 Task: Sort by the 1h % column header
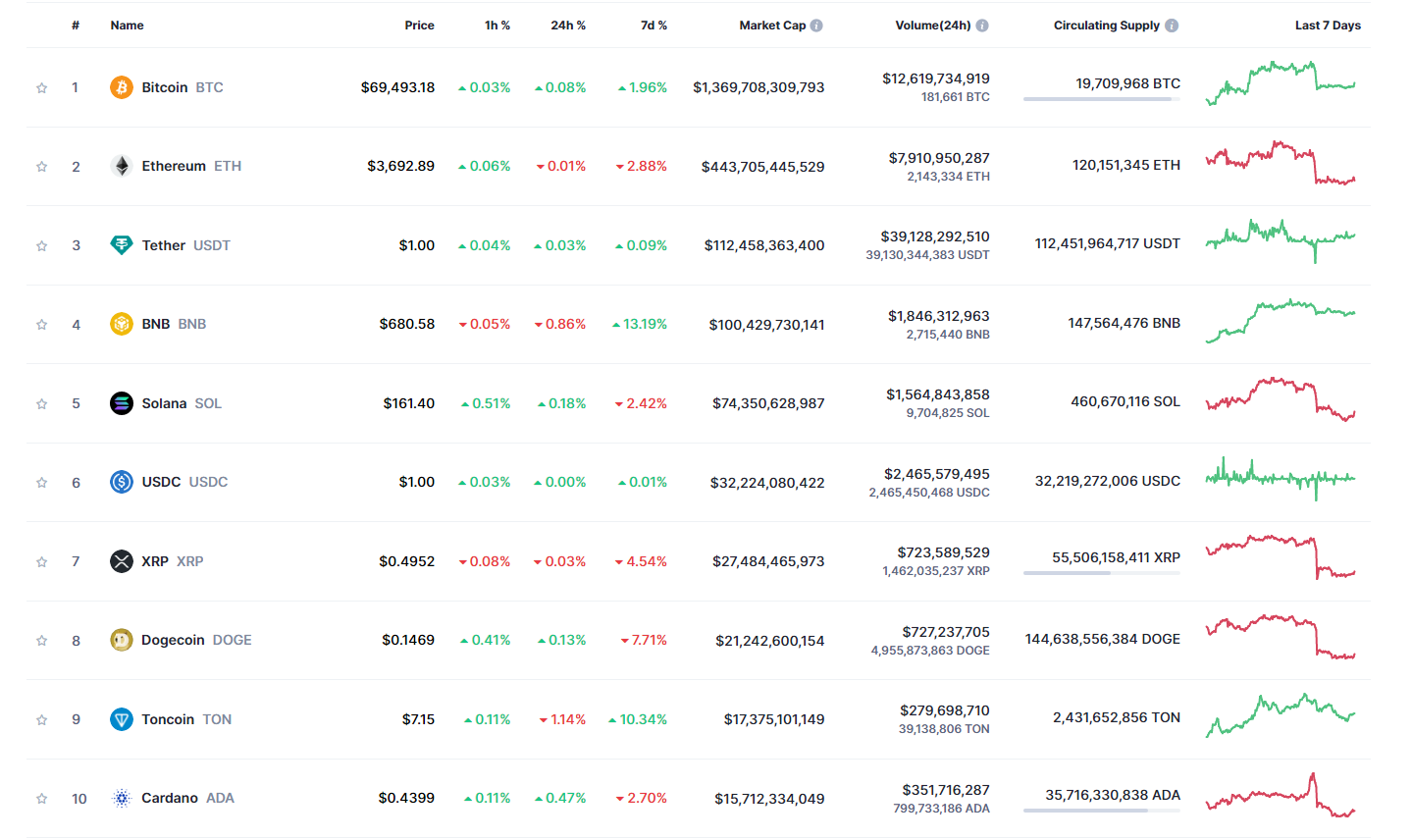tap(497, 26)
